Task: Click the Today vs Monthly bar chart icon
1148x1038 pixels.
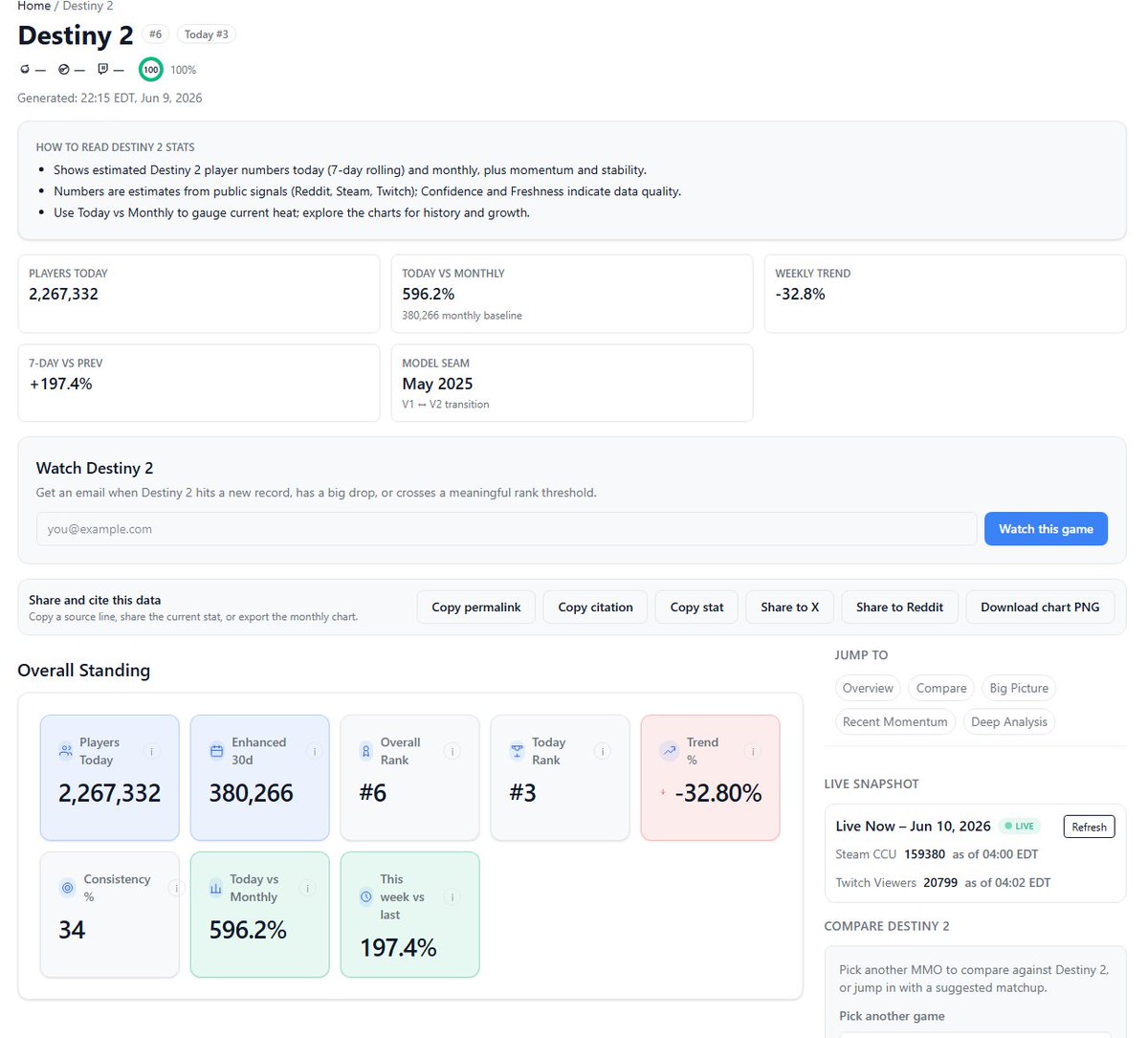Action: point(215,888)
